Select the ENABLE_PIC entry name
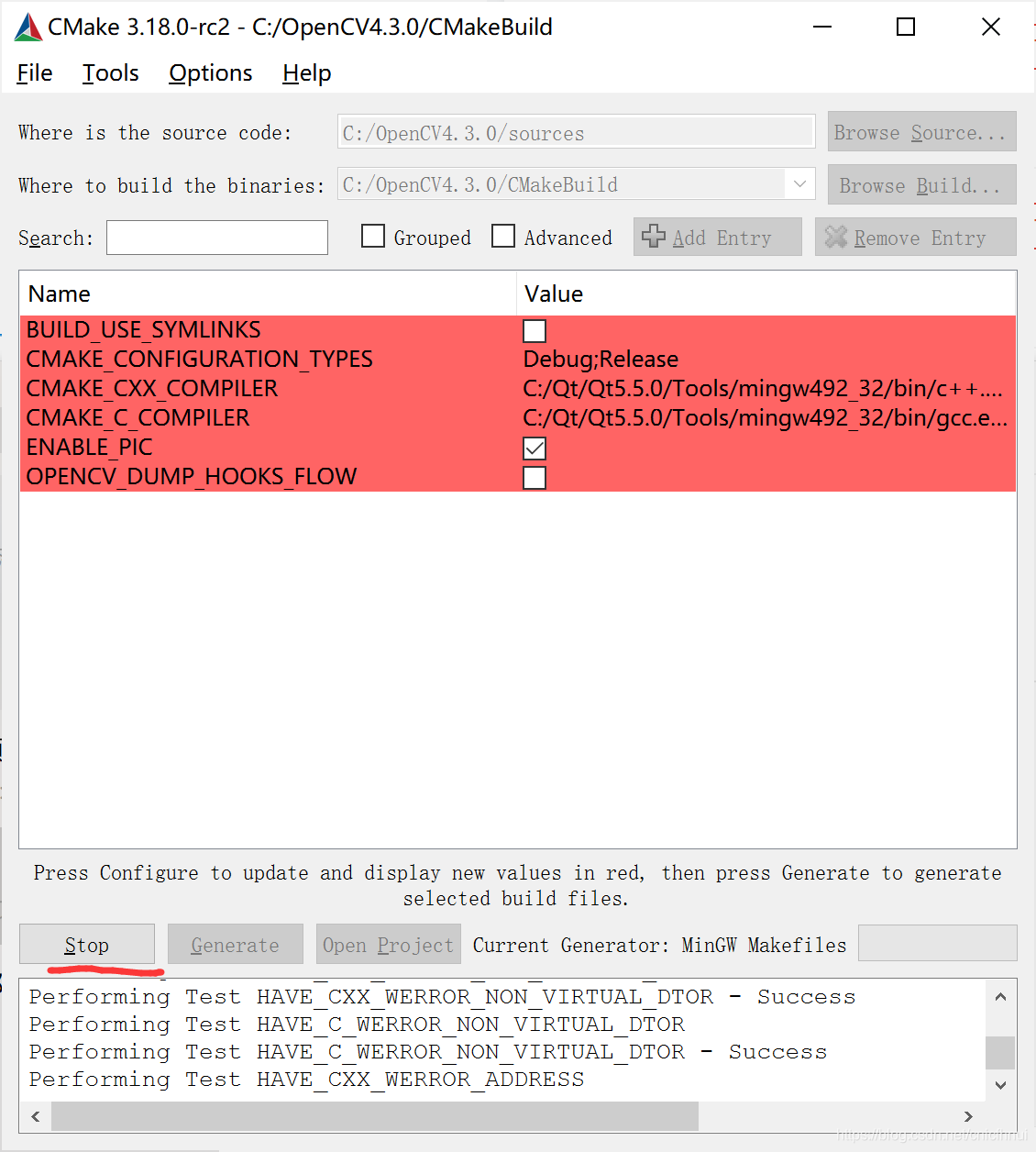 tap(90, 448)
